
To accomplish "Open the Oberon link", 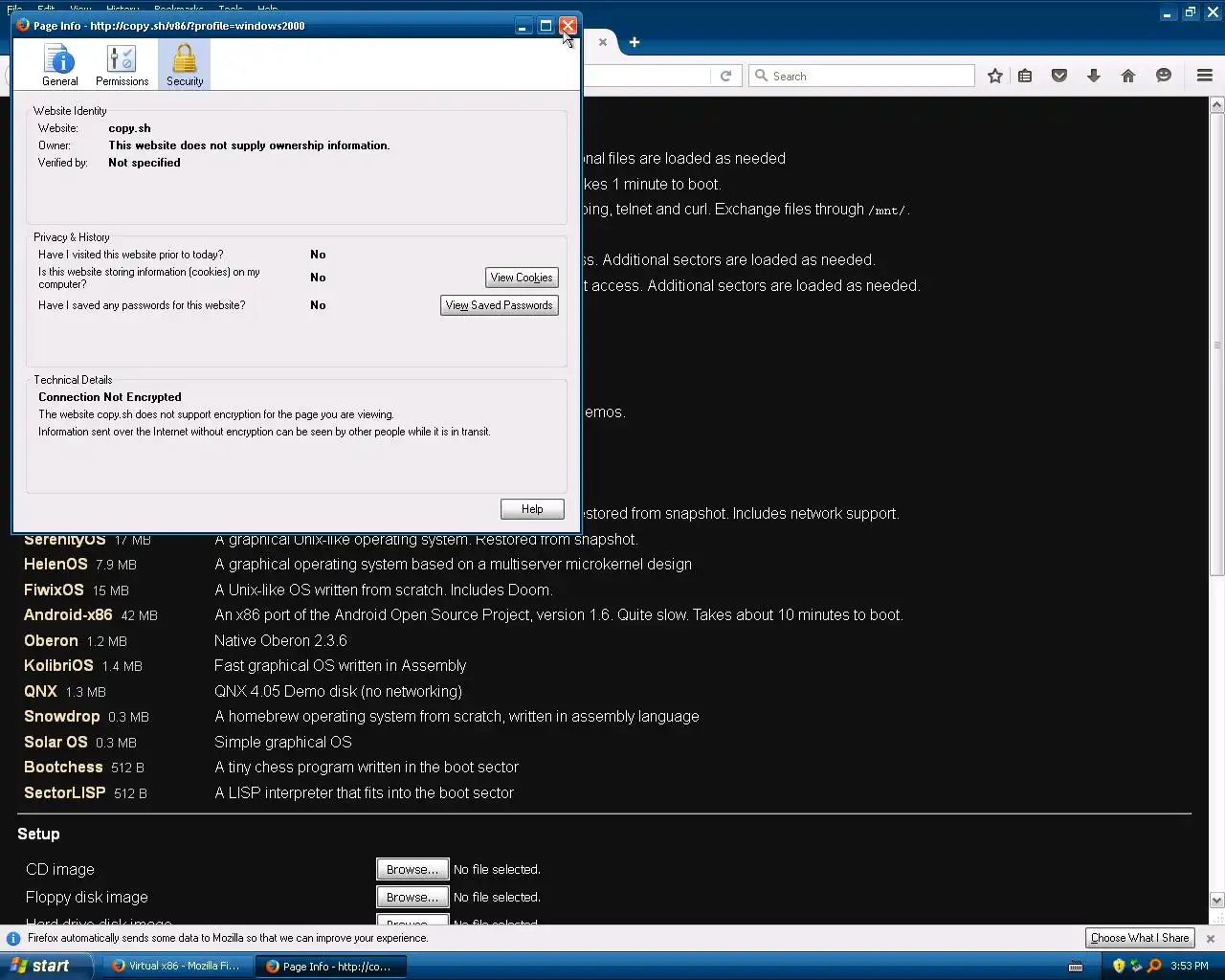I will pos(51,641).
